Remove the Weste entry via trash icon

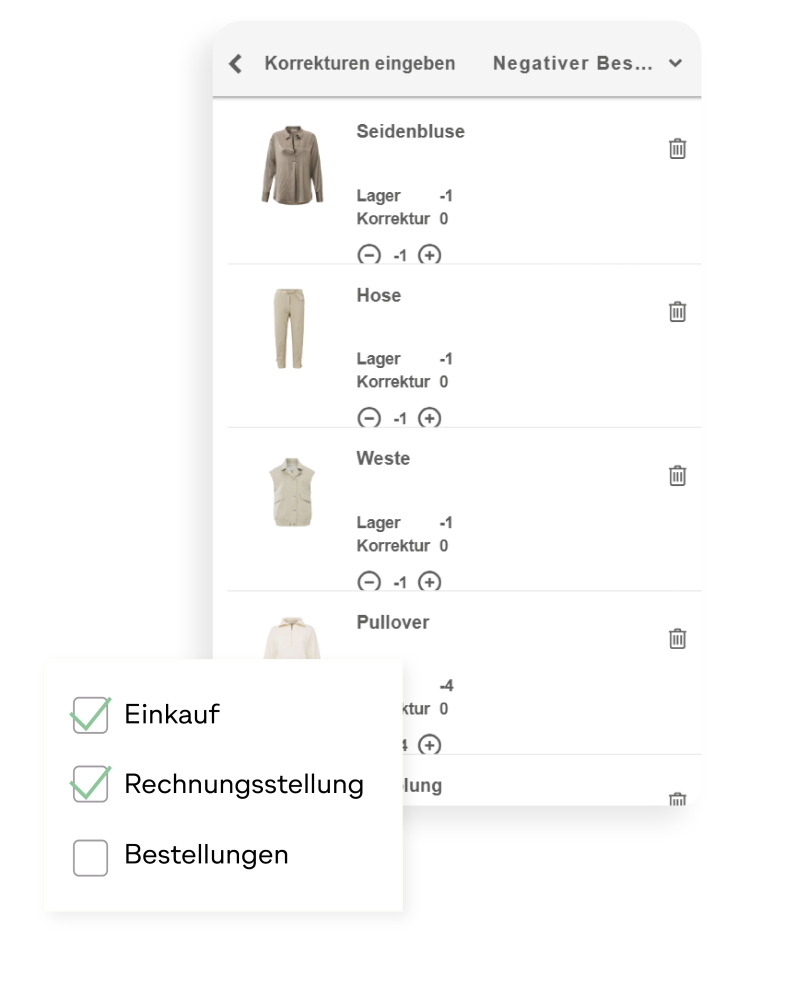pos(677,475)
